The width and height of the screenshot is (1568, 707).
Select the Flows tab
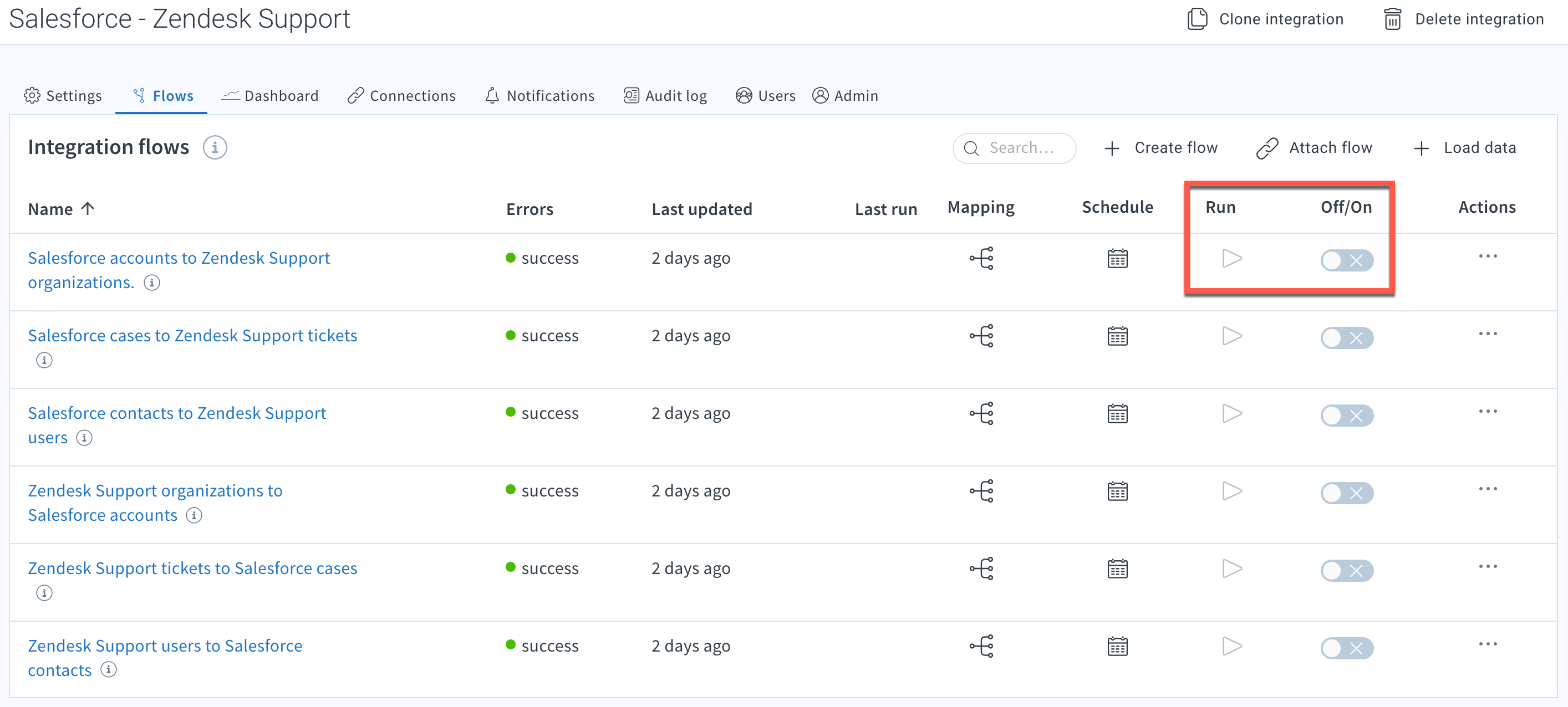[x=162, y=95]
